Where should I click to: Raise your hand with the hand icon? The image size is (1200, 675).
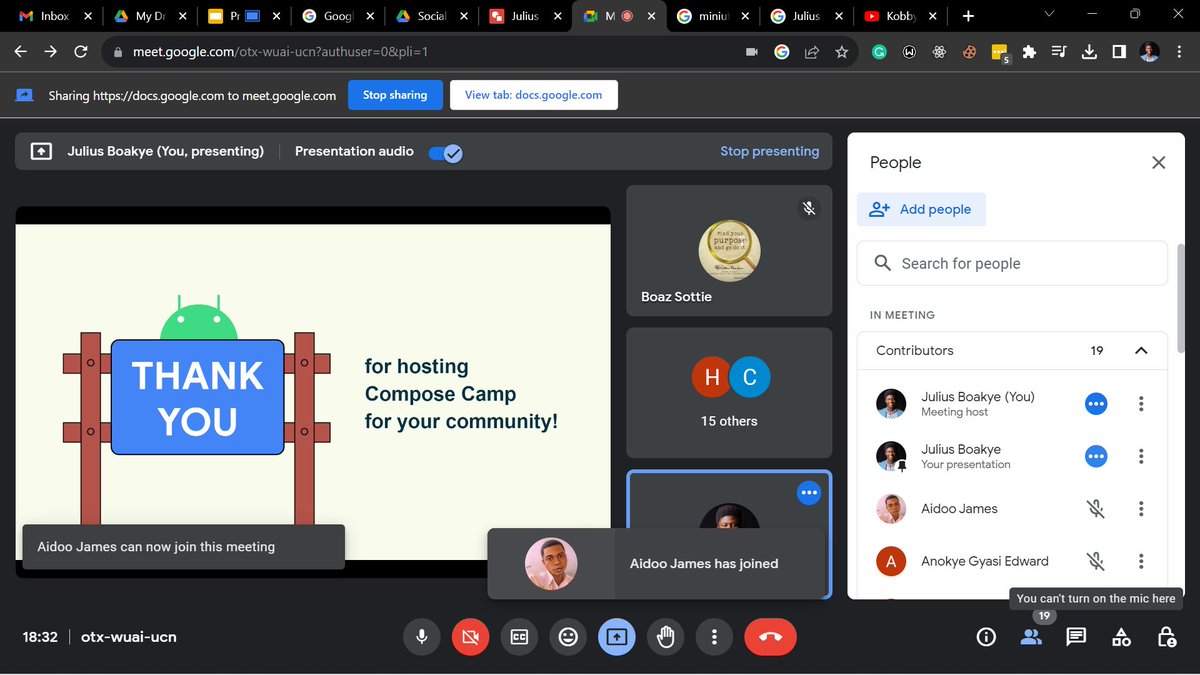[666, 637]
